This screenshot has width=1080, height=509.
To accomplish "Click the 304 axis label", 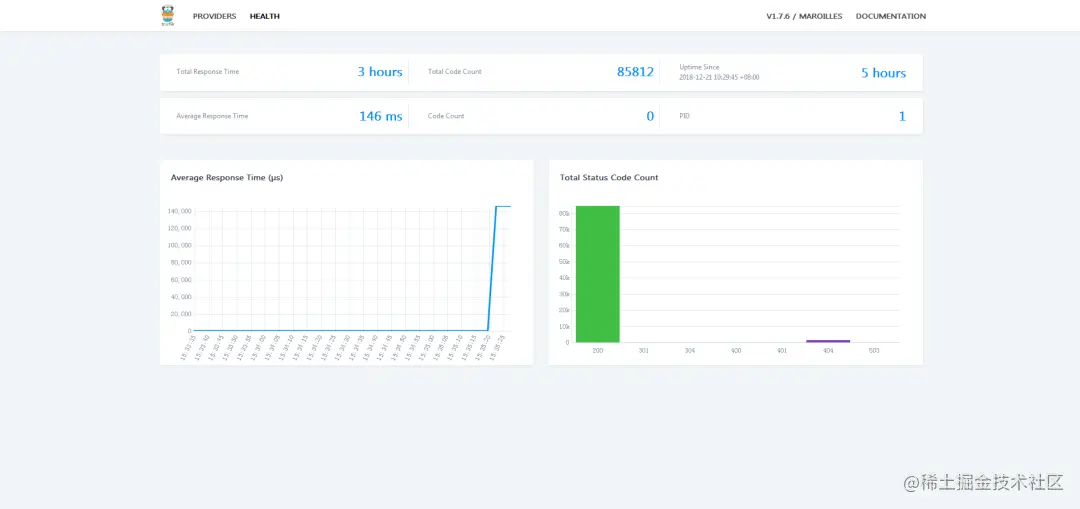I will [689, 351].
